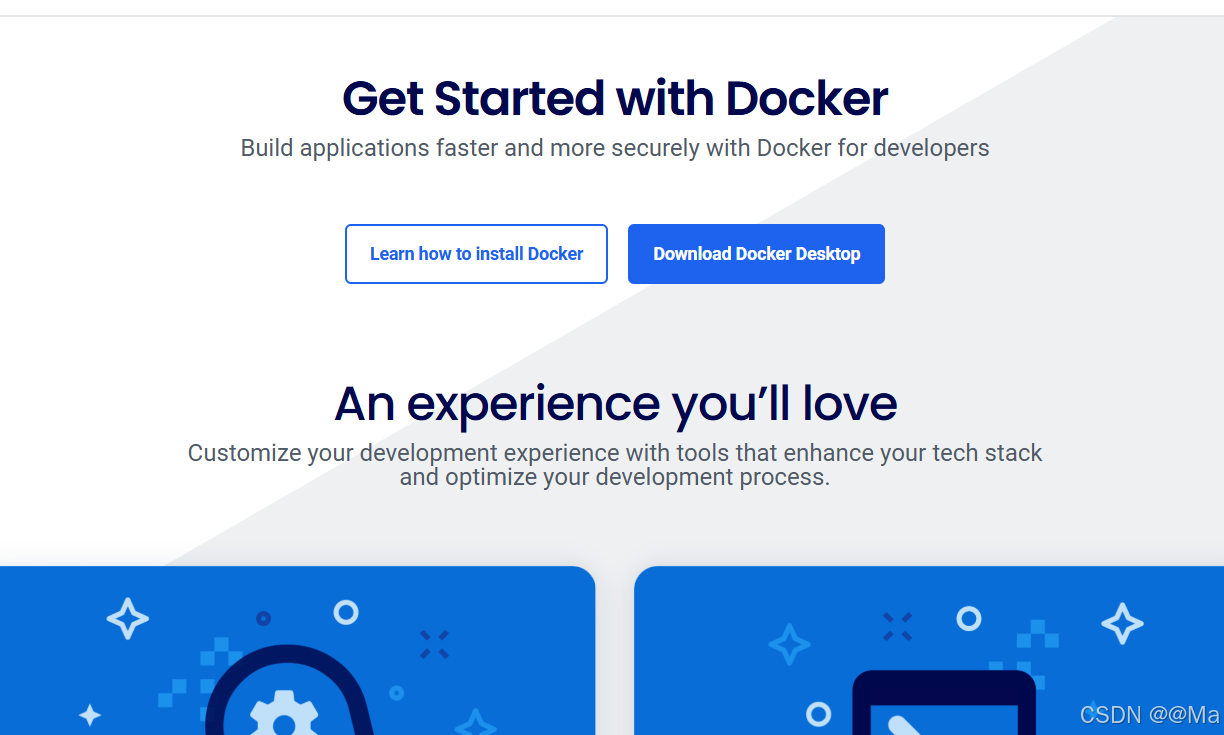Select the 'Build applications faster' subtitle text
The height and width of the screenshot is (735, 1224).
[x=615, y=148]
